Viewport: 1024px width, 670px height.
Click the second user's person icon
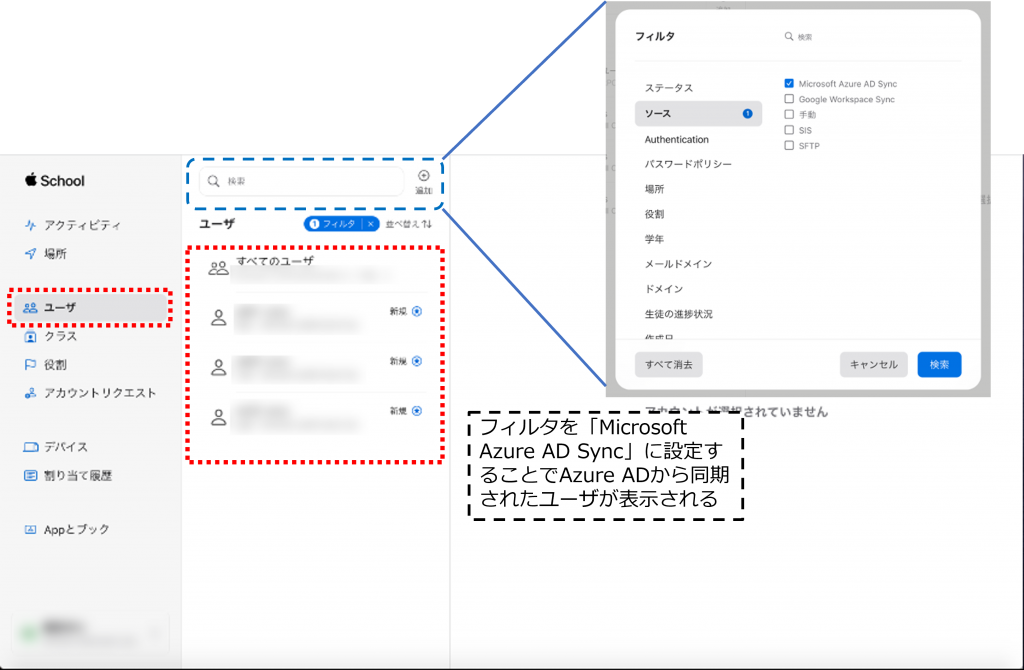pyautogui.click(x=218, y=368)
